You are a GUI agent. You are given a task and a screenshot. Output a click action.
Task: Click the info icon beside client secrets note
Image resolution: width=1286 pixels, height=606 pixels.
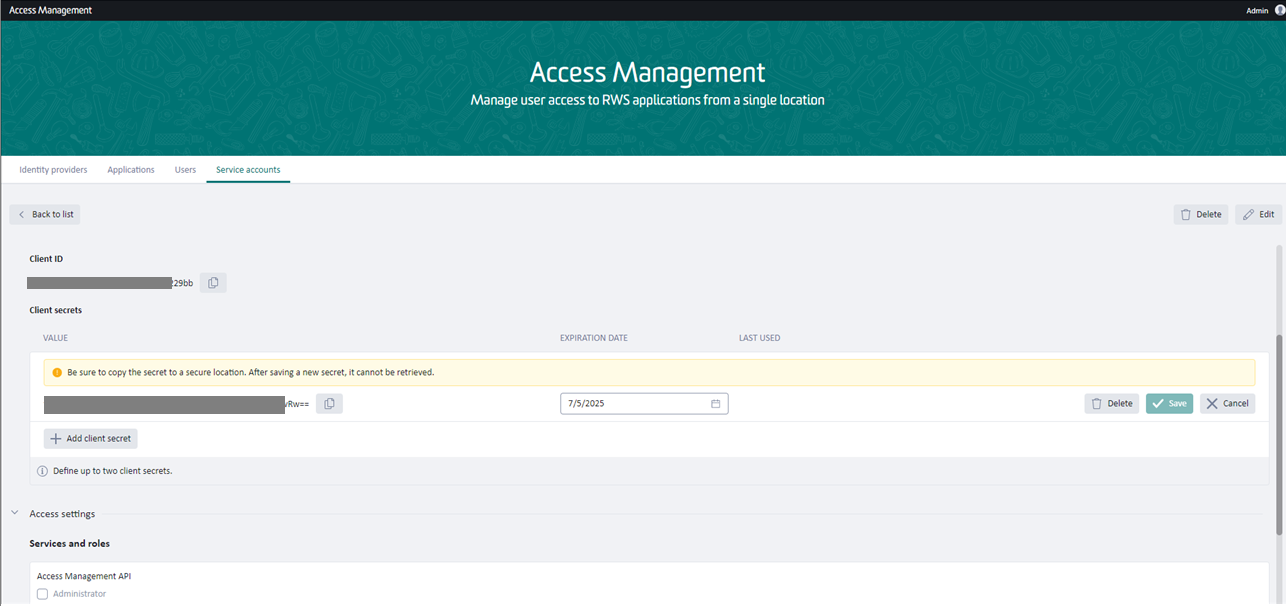[x=42, y=470]
